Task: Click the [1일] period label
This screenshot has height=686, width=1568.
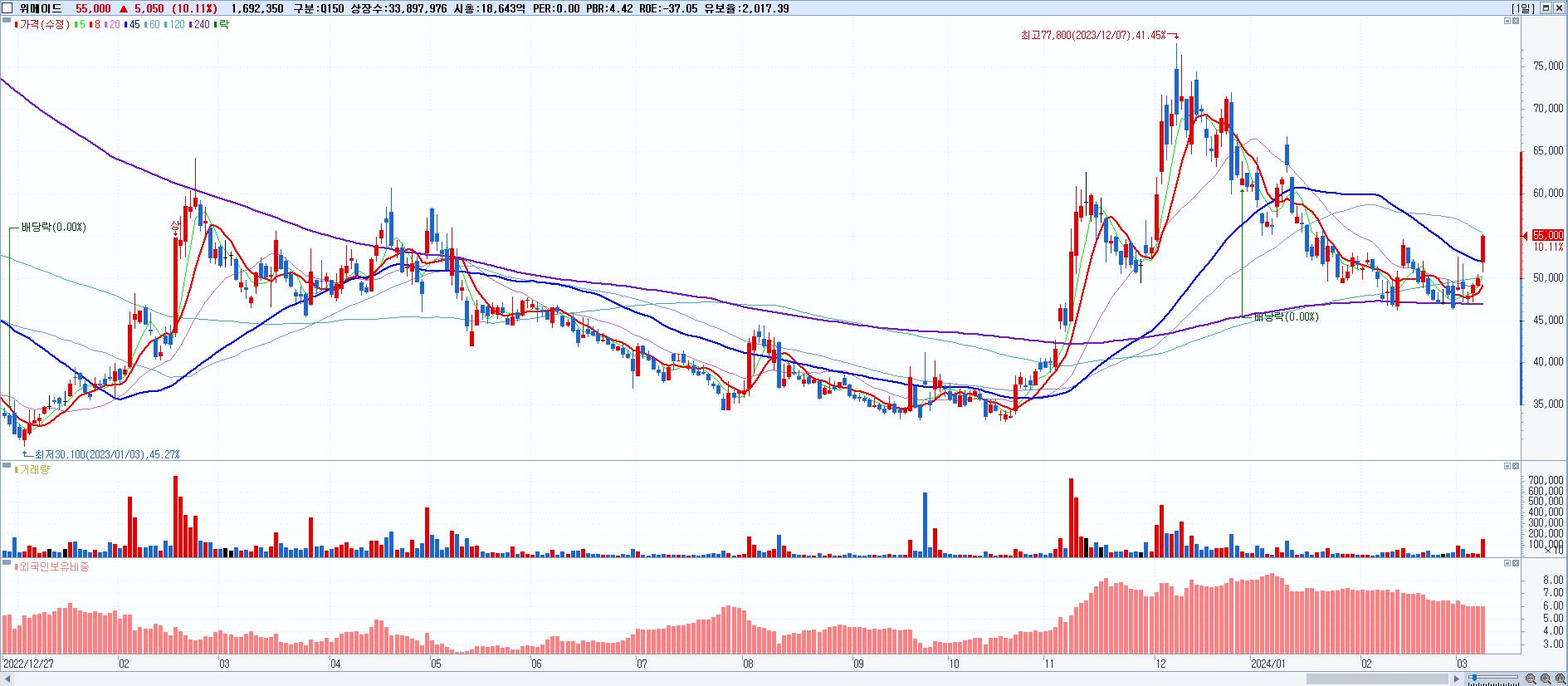Action: 1523,8
